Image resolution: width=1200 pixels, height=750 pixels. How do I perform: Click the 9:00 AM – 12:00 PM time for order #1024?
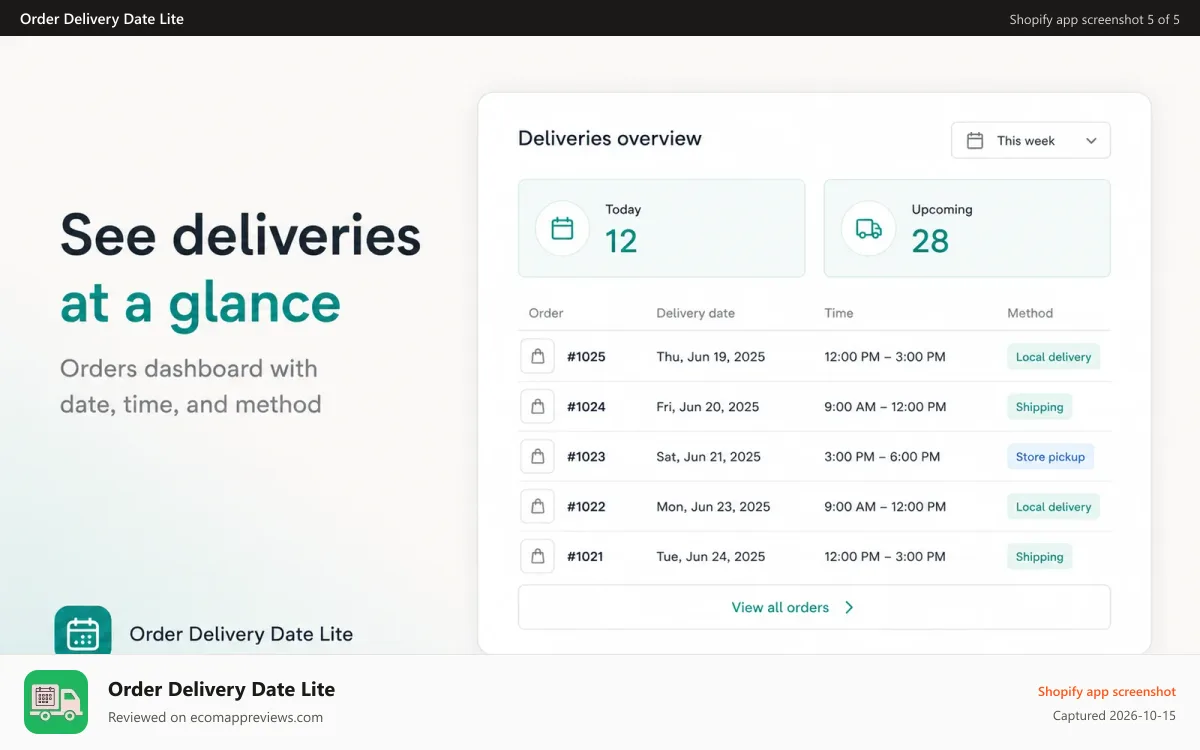click(x=885, y=407)
